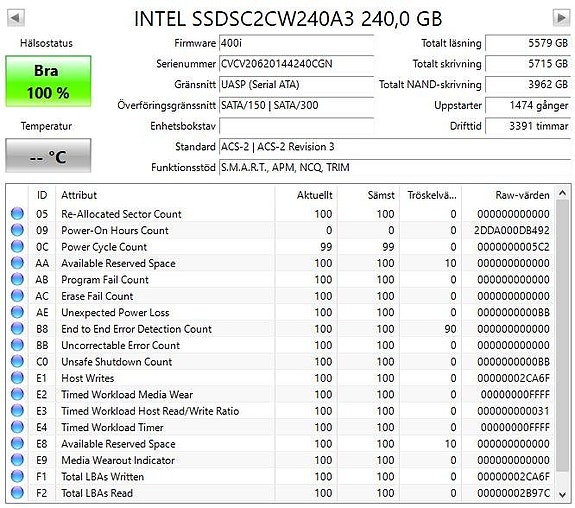Click raw value 00000000031
Screen dimensions: 575x508
tap(513, 411)
